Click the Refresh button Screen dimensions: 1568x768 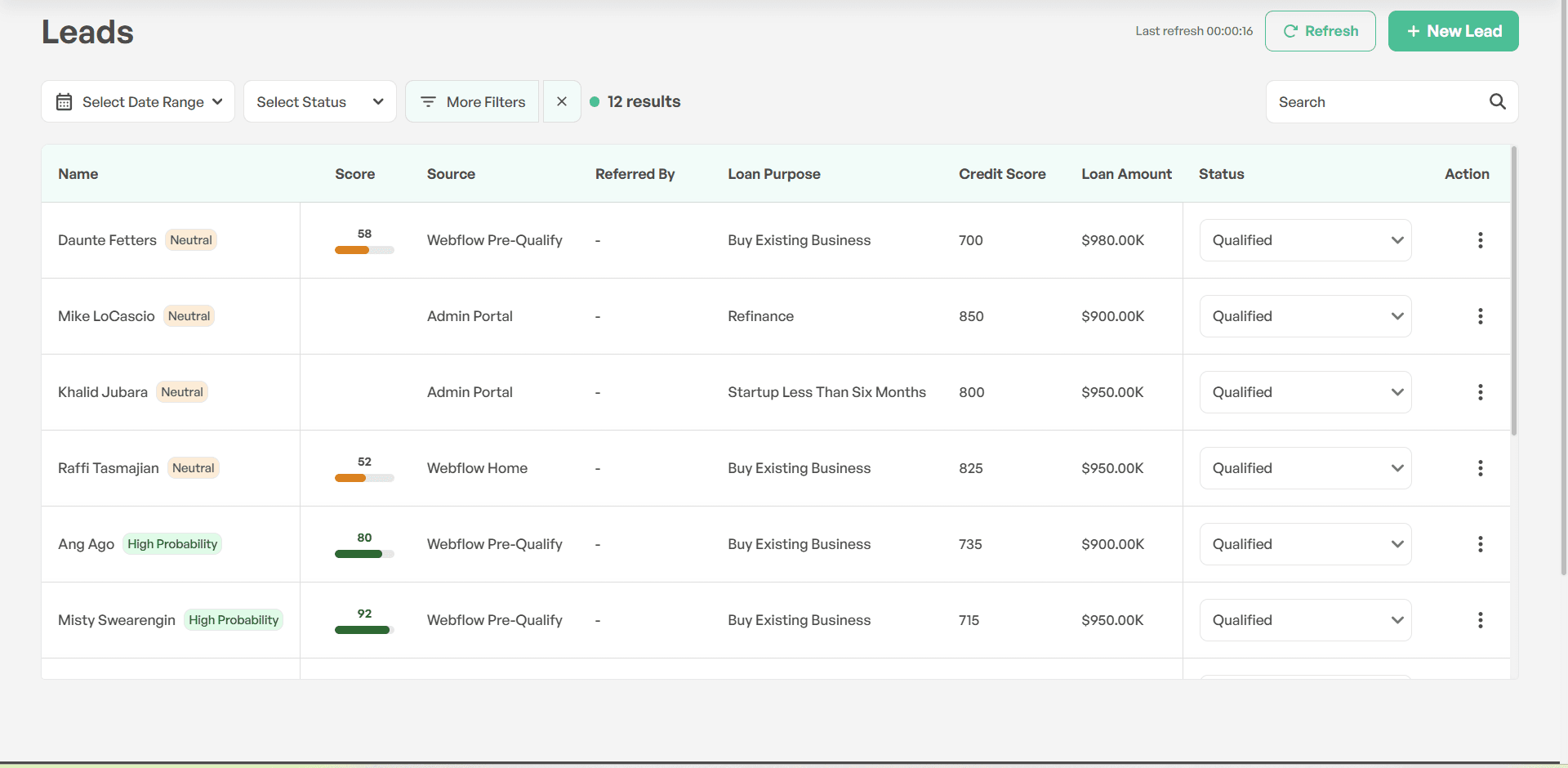pyautogui.click(x=1321, y=31)
